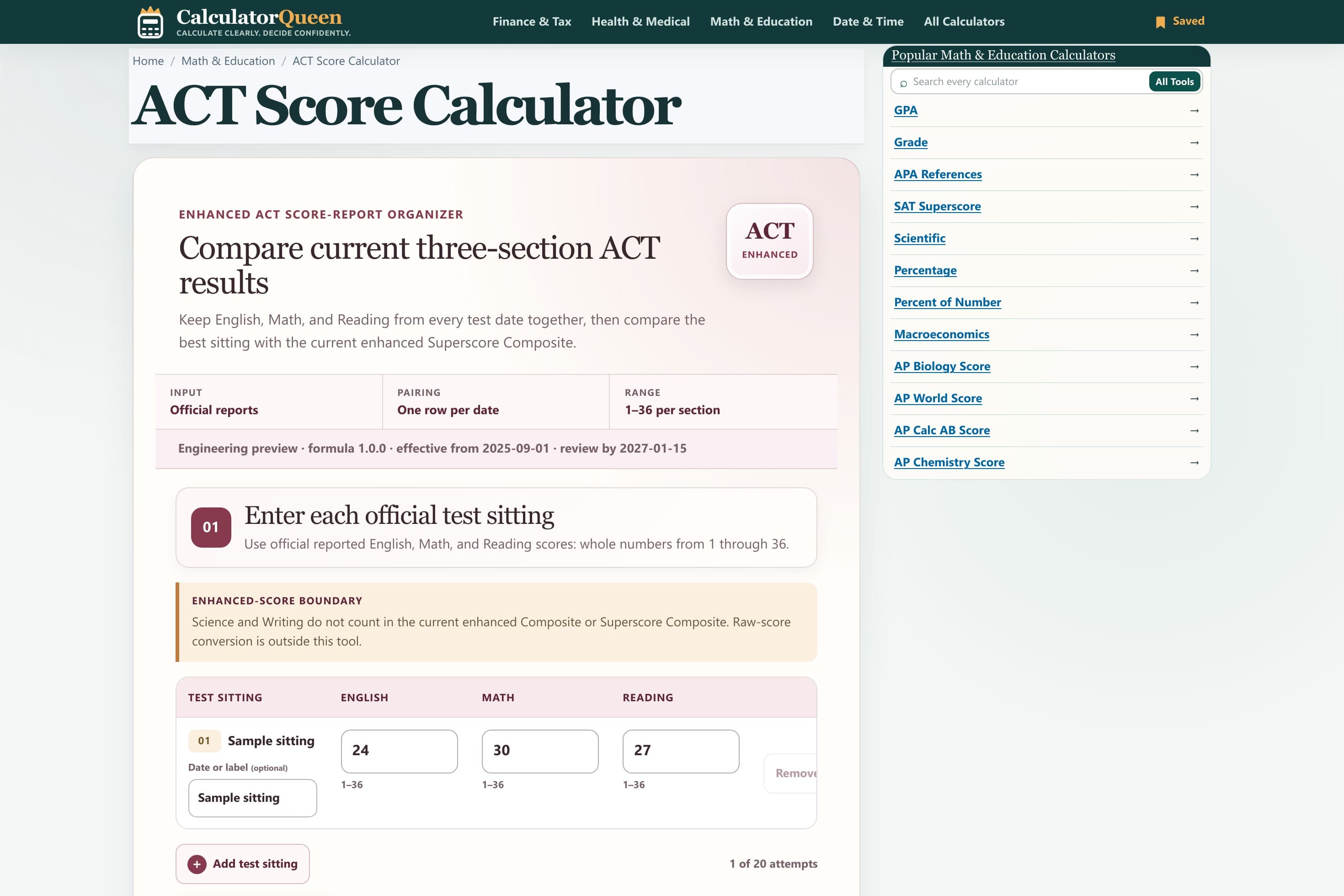
Task: Open the Date & Time menu
Action: [868, 22]
